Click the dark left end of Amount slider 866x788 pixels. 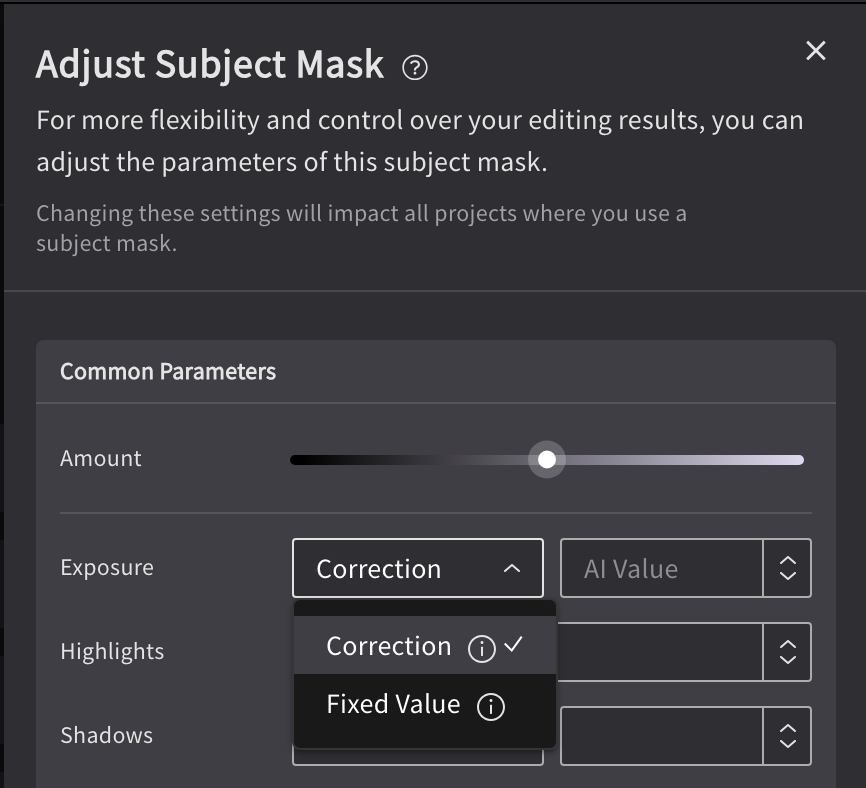(300, 460)
